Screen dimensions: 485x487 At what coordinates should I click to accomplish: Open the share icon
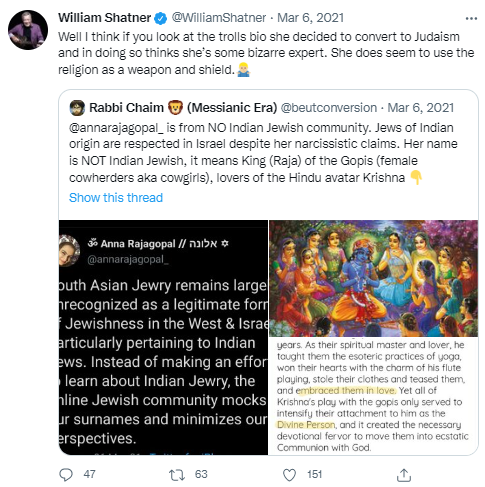point(404,475)
